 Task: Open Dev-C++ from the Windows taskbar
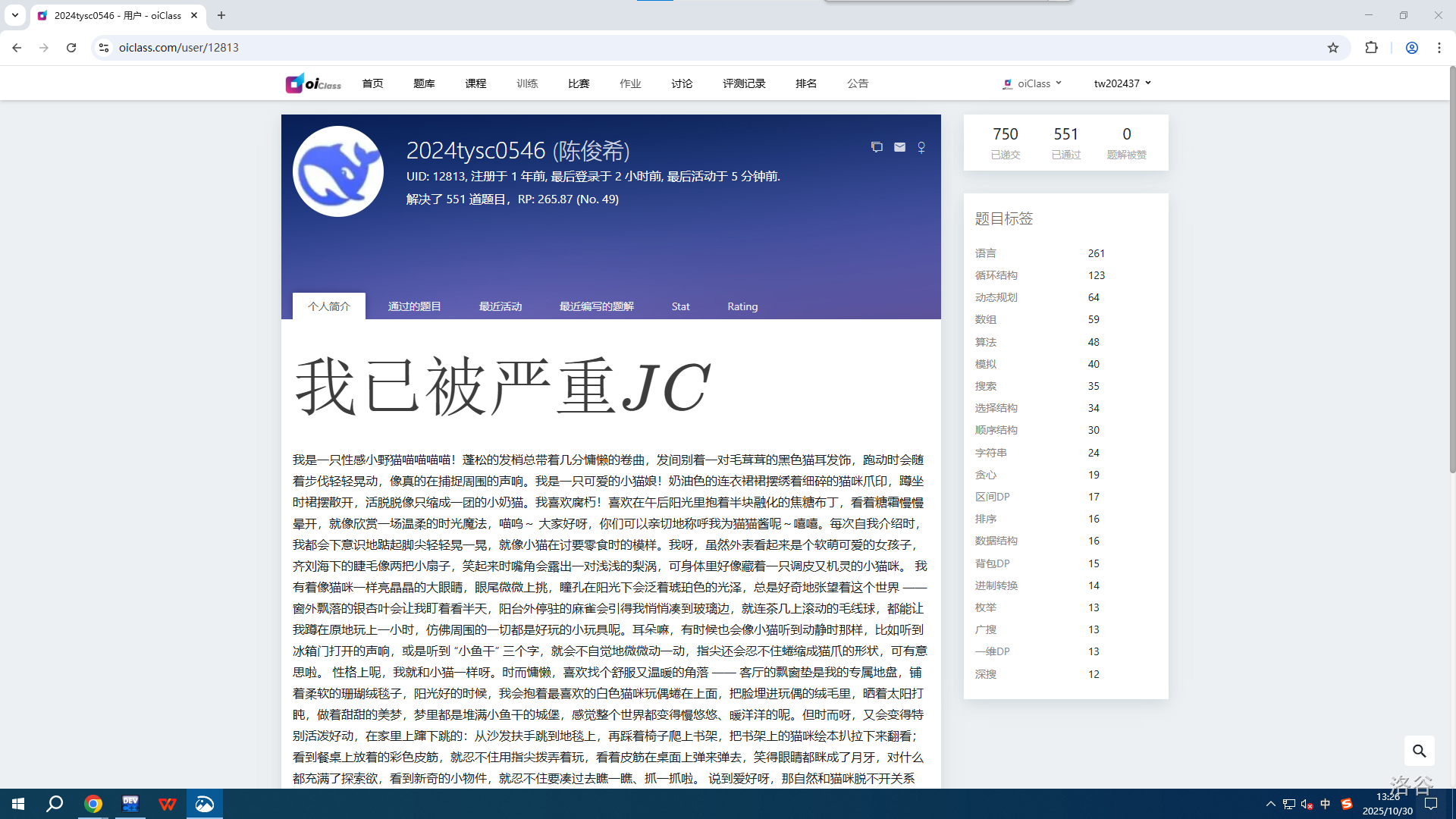coord(130,804)
